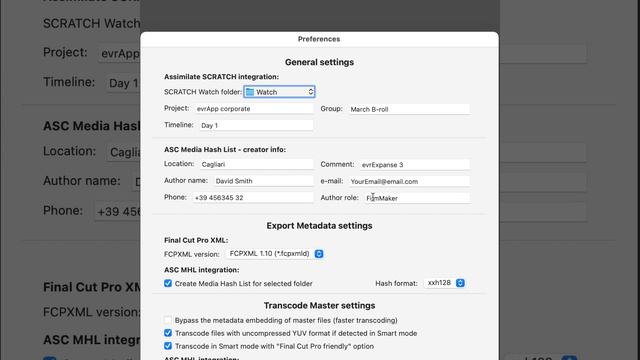Click the FCPXML 1.10 version text
Image resolution: width=640 pixels, height=360 pixels.
[269, 253]
